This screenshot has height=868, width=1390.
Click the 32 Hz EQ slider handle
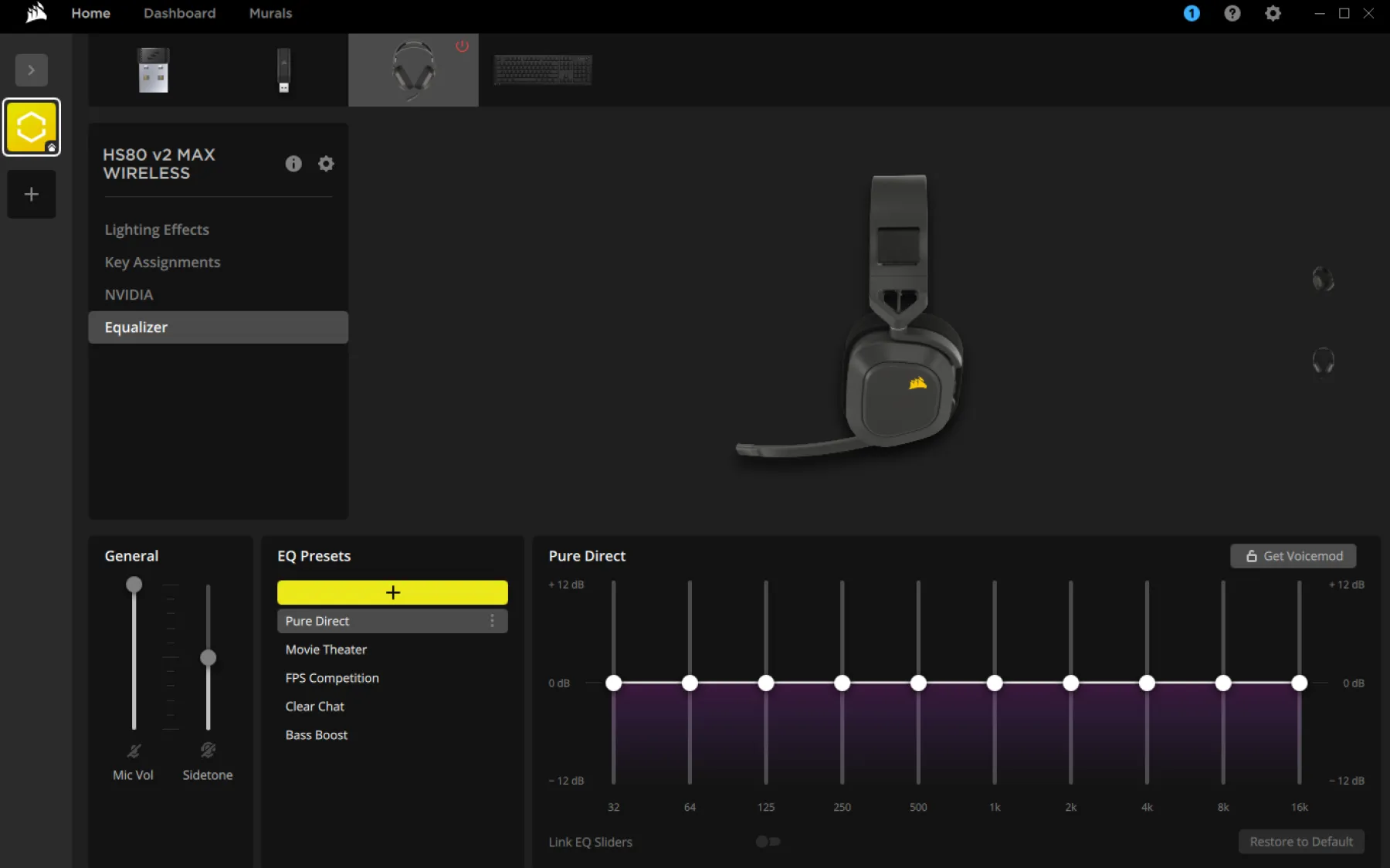pos(614,683)
